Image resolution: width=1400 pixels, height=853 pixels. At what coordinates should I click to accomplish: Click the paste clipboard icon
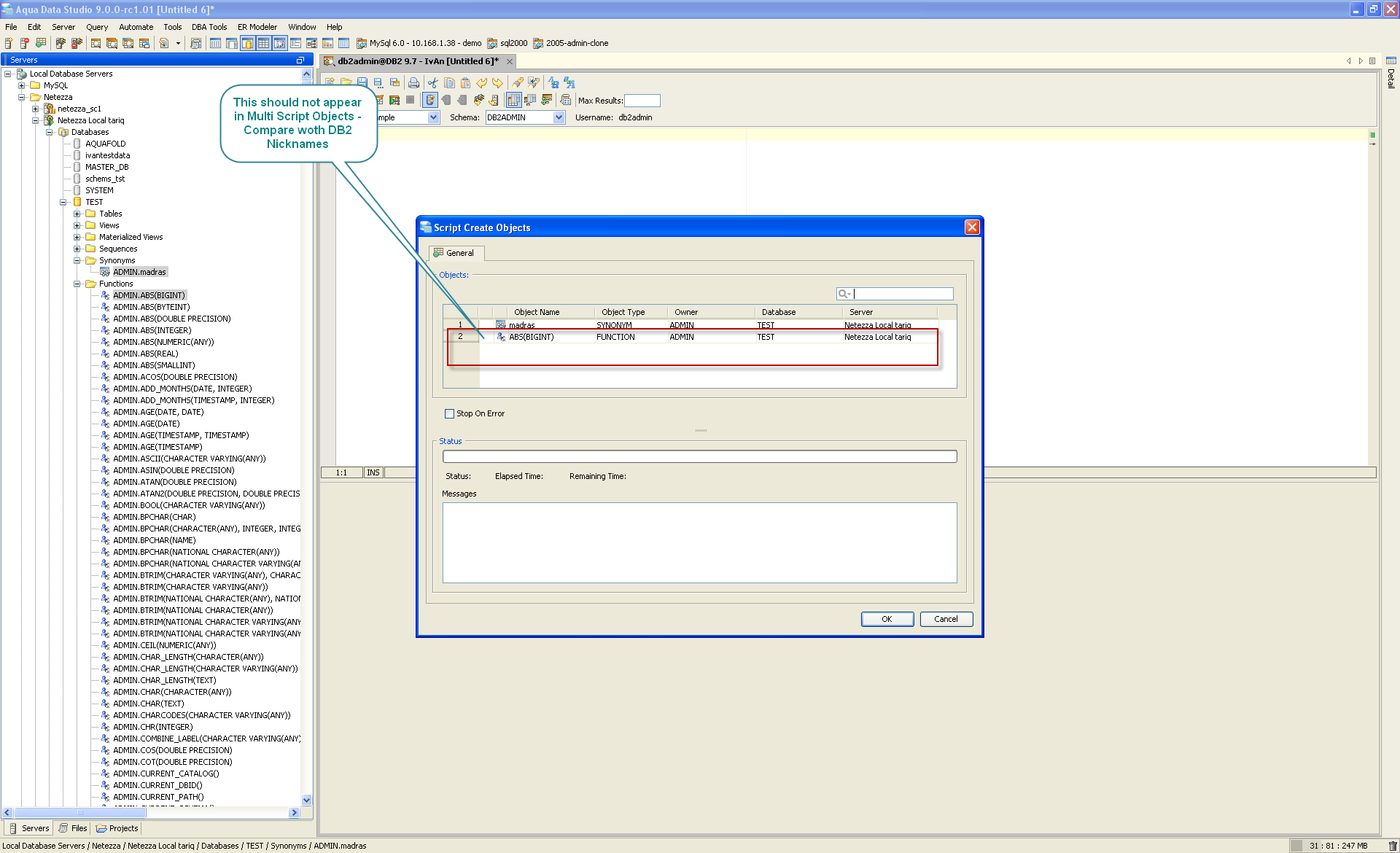point(465,83)
